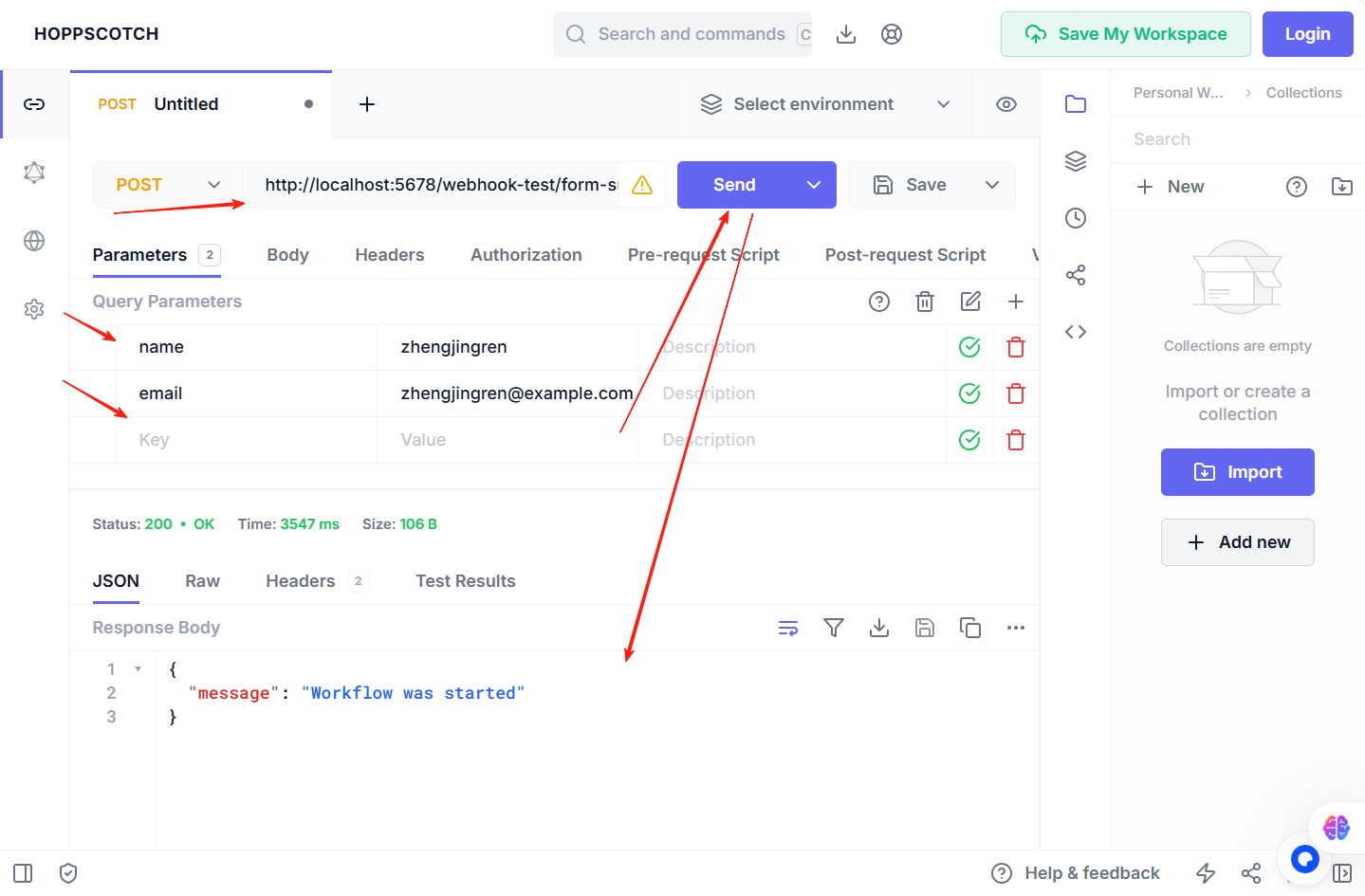Toggle response line wrap icon

tap(788, 628)
